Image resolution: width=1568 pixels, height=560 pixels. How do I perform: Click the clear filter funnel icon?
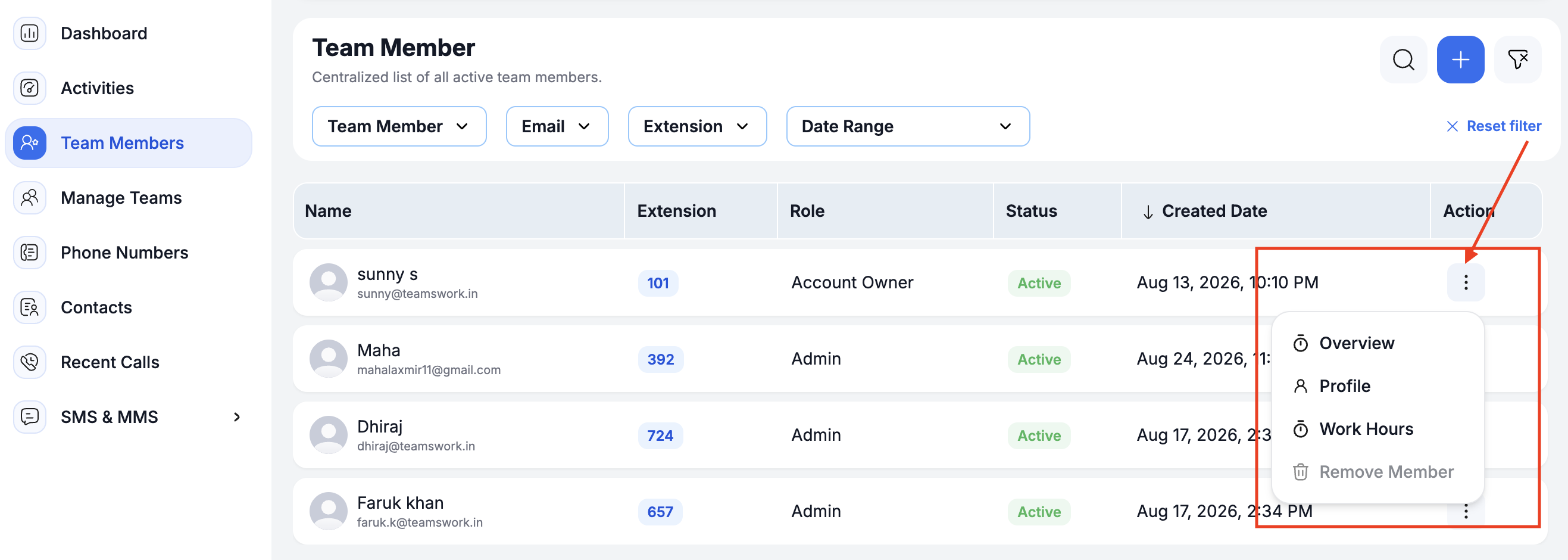(1517, 60)
